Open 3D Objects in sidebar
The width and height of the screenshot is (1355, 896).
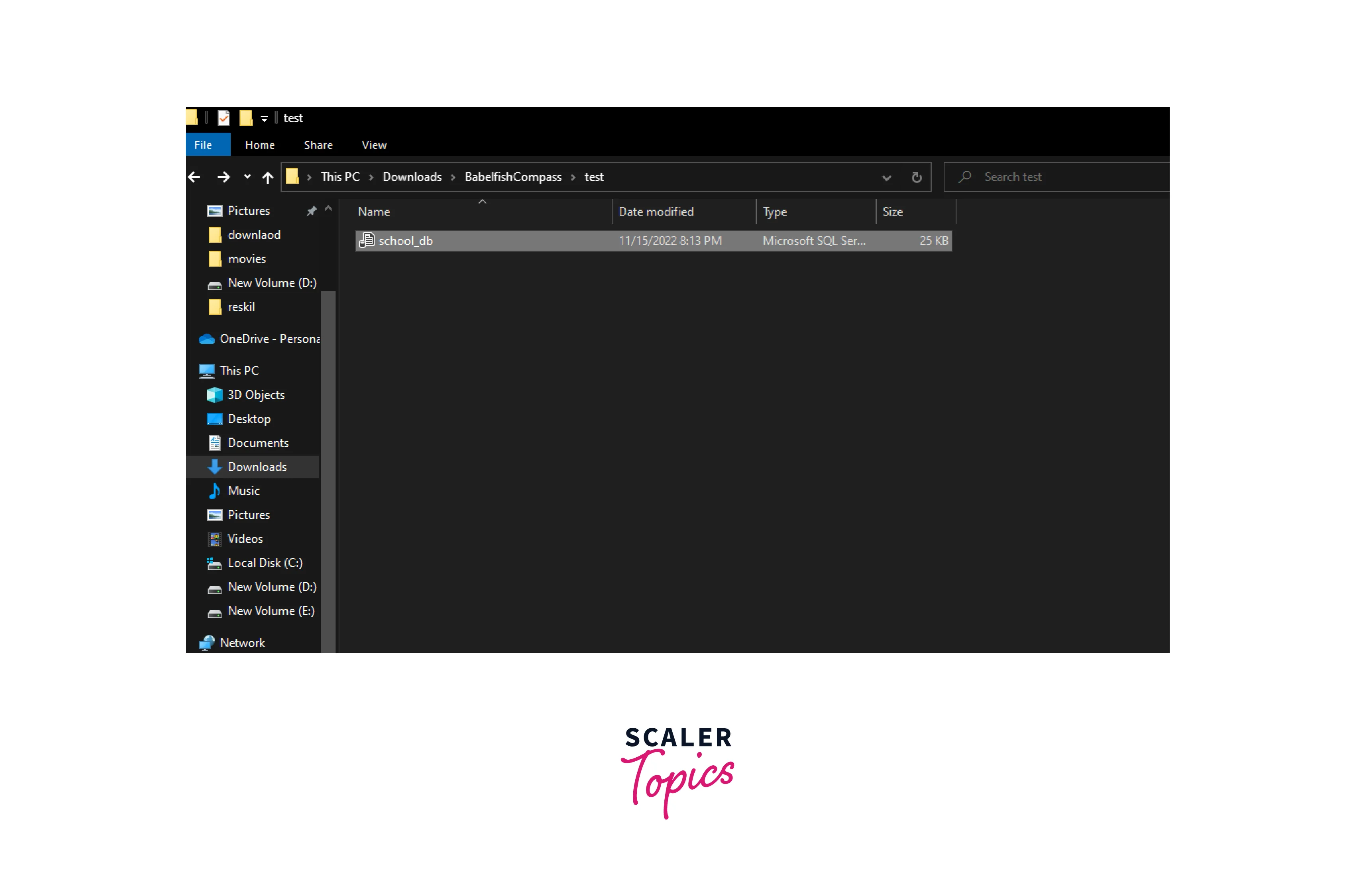pos(255,394)
